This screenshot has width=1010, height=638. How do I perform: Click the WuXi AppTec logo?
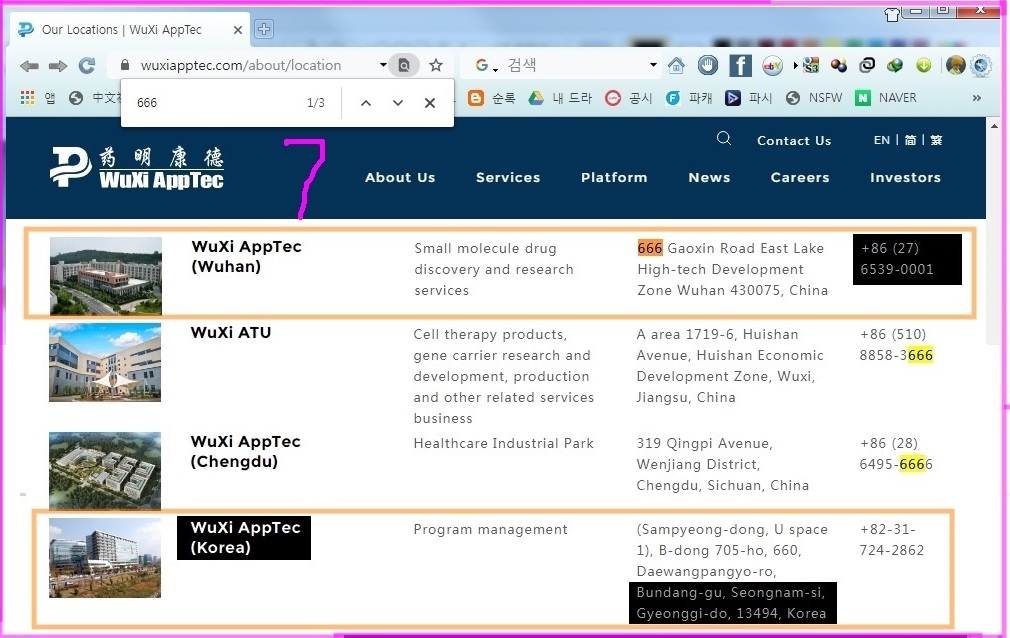(x=137, y=168)
